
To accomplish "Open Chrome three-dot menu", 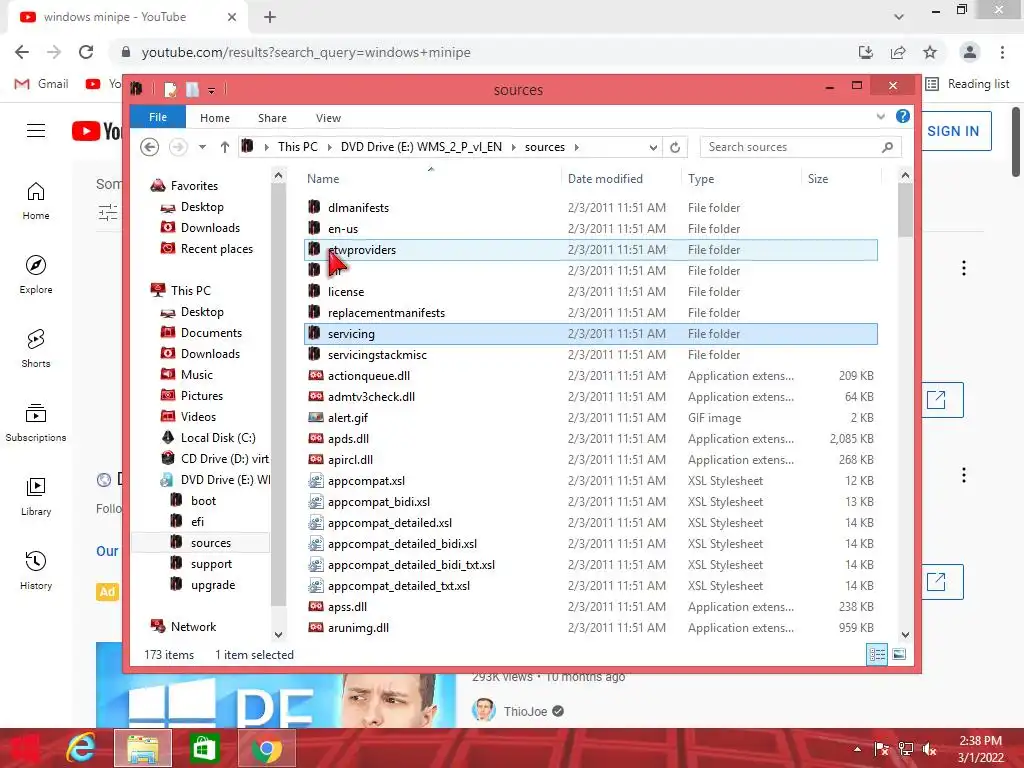I will 1002,52.
